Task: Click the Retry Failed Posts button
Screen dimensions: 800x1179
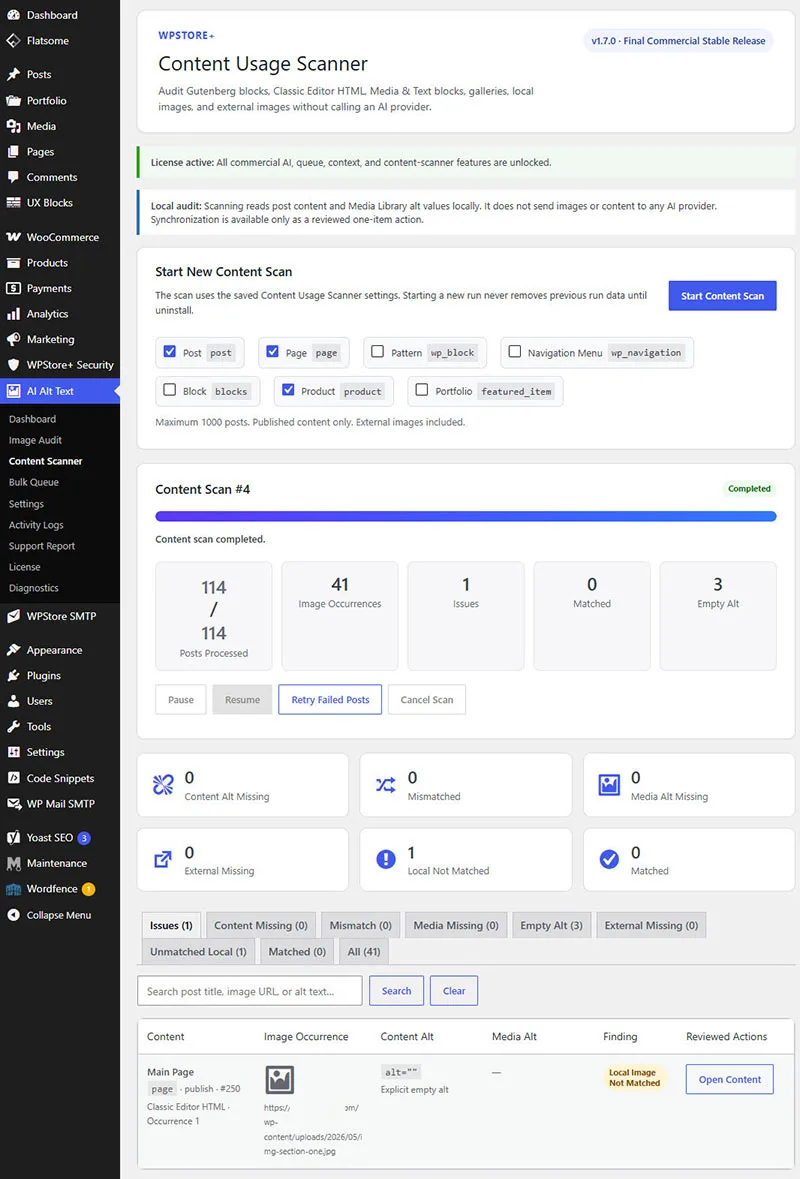Action: [330, 699]
